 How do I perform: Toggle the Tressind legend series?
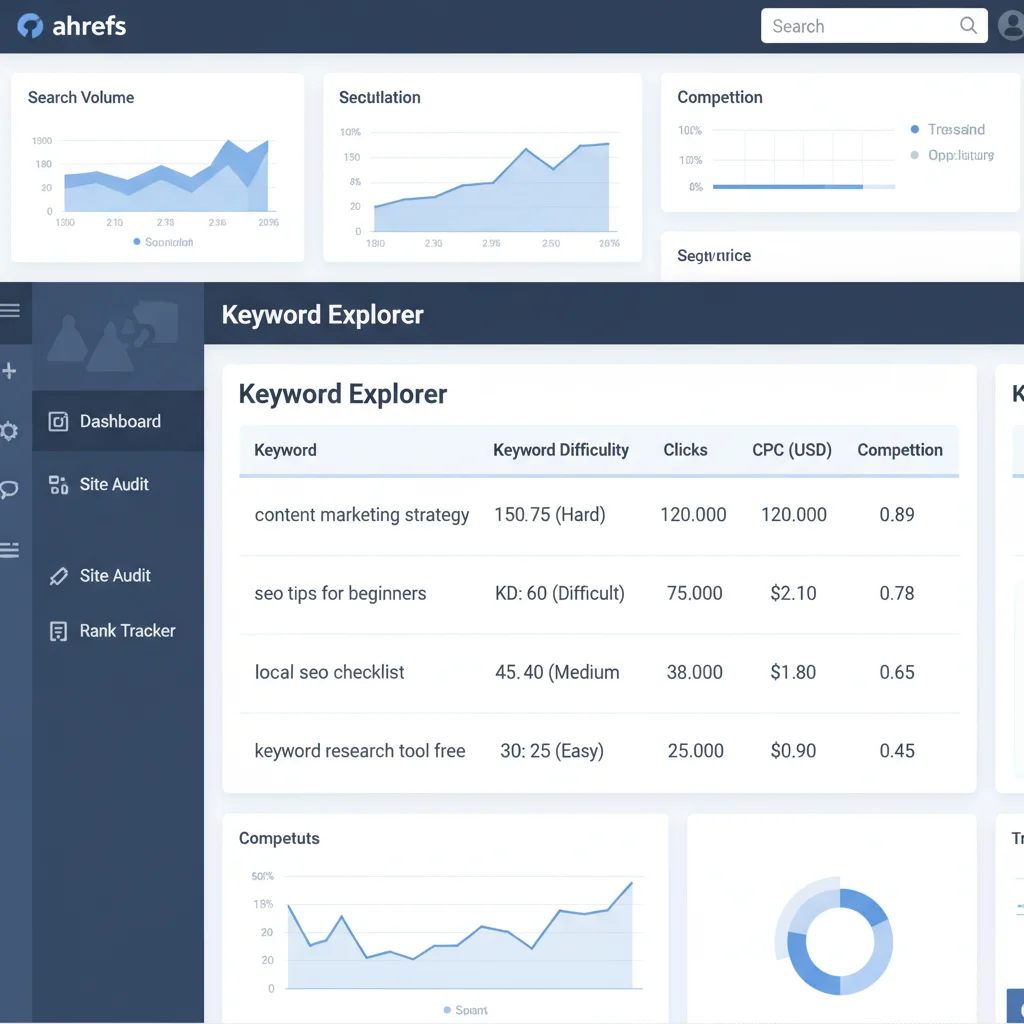(948, 129)
